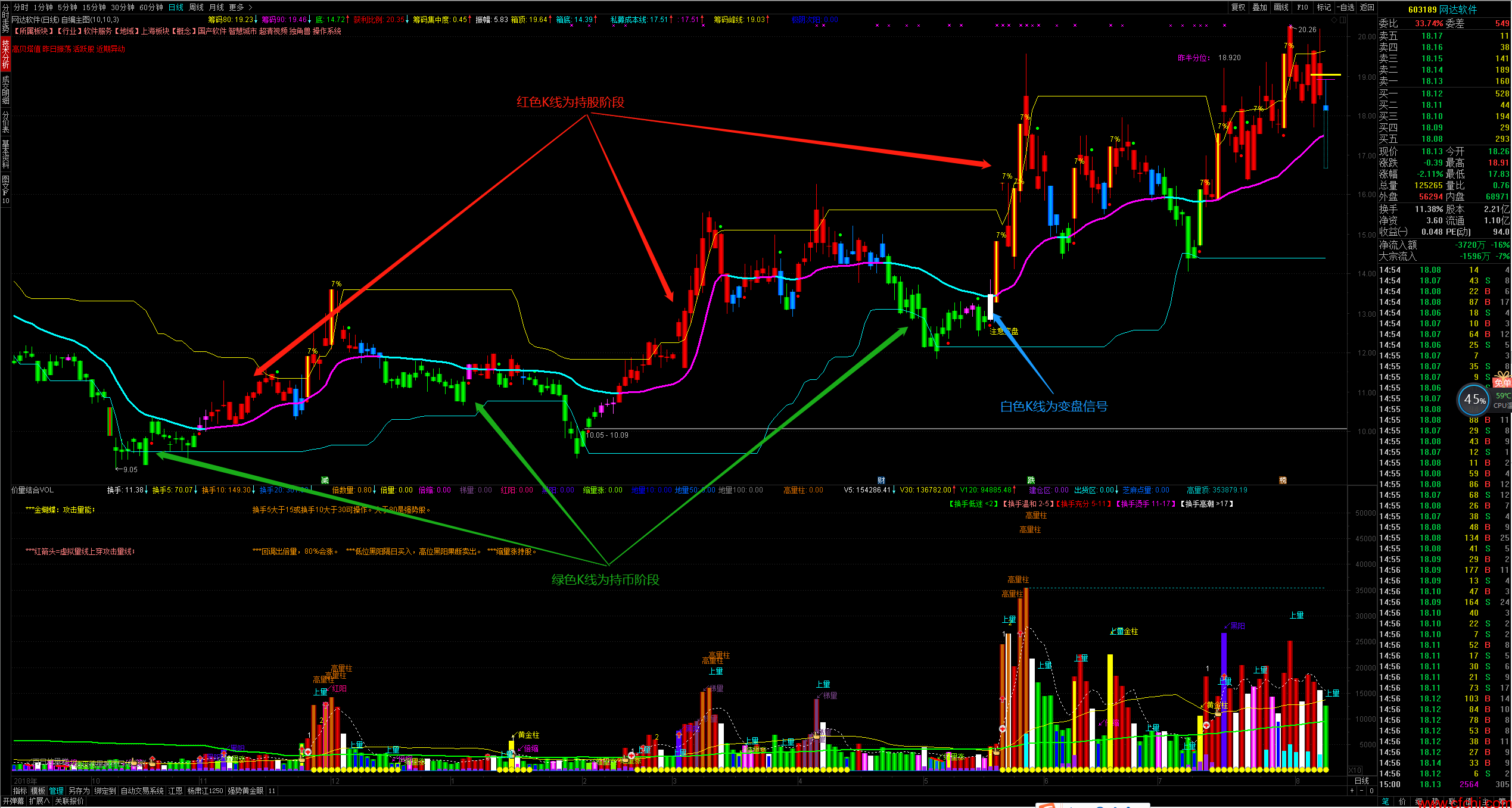Switch to the 周线 weekly timeframe

click(x=196, y=7)
